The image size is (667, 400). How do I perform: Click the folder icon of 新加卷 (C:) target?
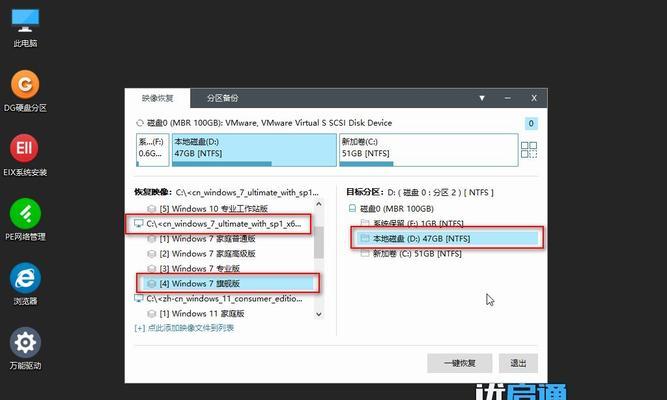tap(365, 254)
